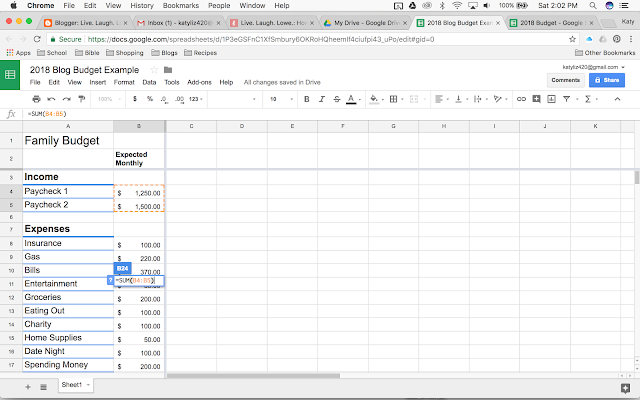Click the document title 2018 Blog Budget Example

[x=84, y=70]
